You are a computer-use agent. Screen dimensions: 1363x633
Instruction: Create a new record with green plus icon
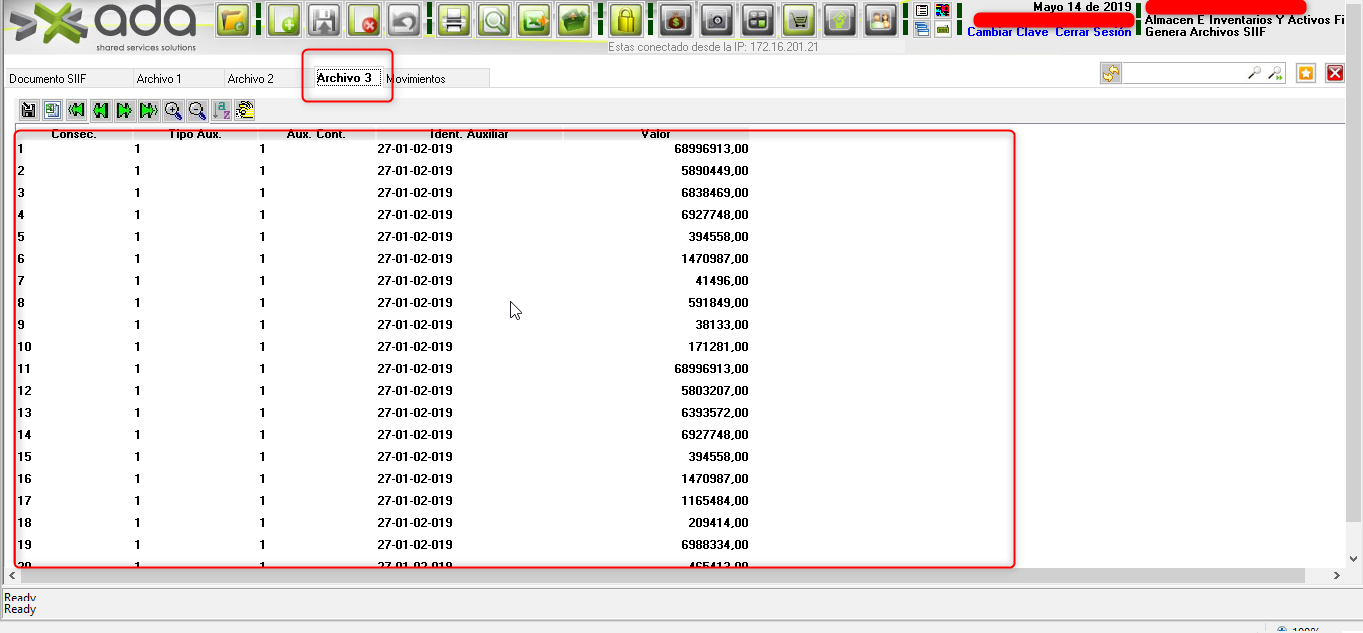pyautogui.click(x=284, y=20)
